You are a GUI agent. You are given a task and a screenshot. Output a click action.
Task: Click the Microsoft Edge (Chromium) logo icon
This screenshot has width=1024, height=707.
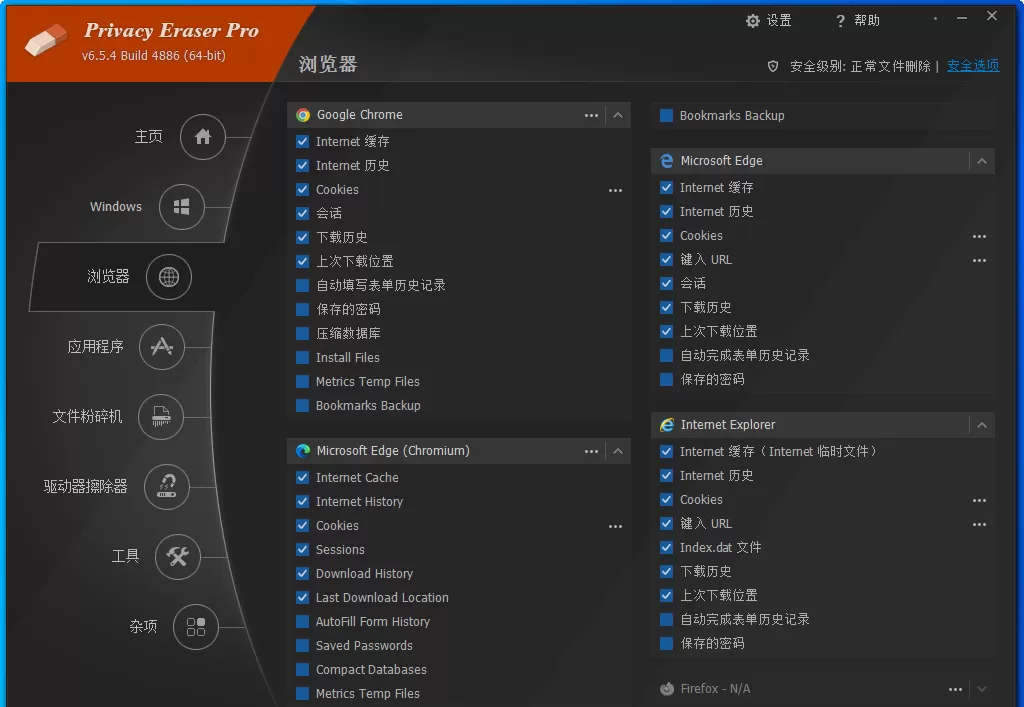click(302, 451)
